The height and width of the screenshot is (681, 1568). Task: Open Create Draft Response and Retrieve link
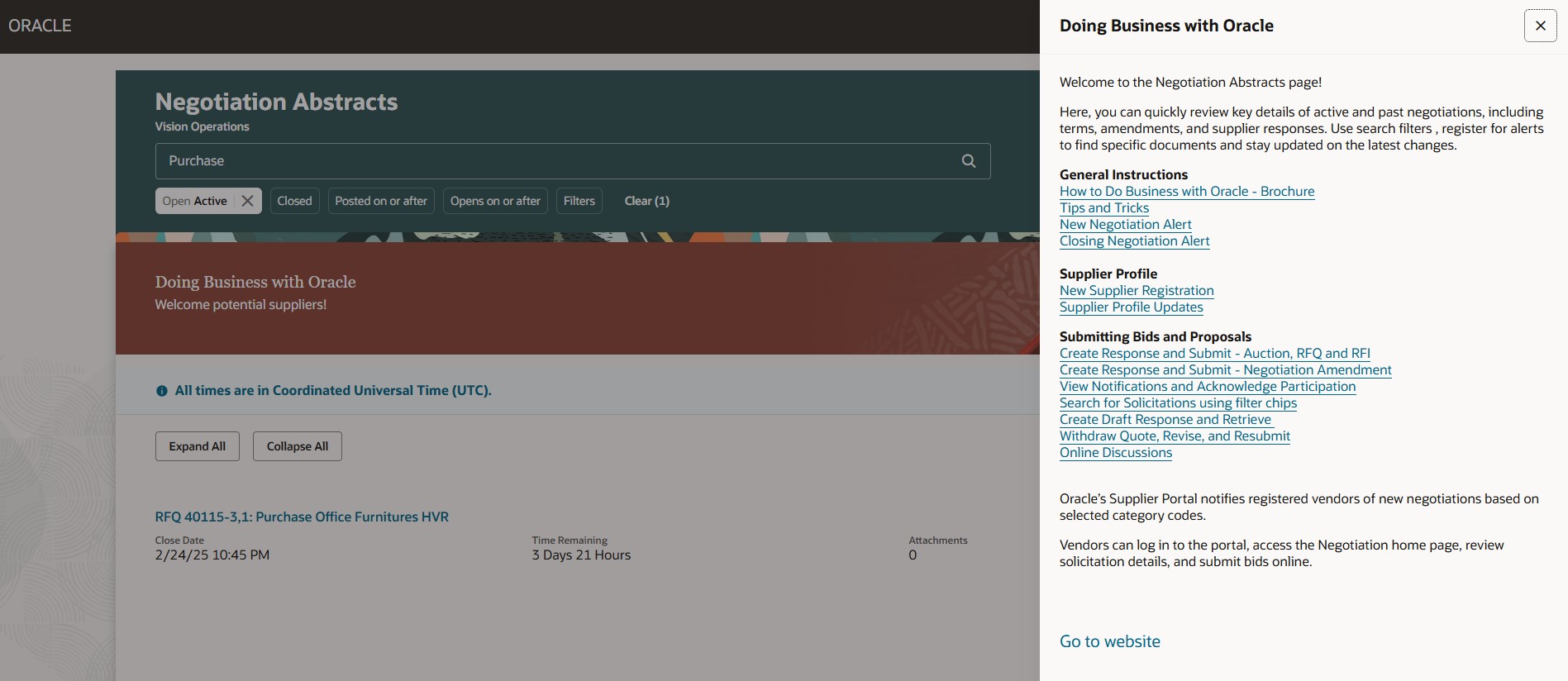pyautogui.click(x=1165, y=419)
